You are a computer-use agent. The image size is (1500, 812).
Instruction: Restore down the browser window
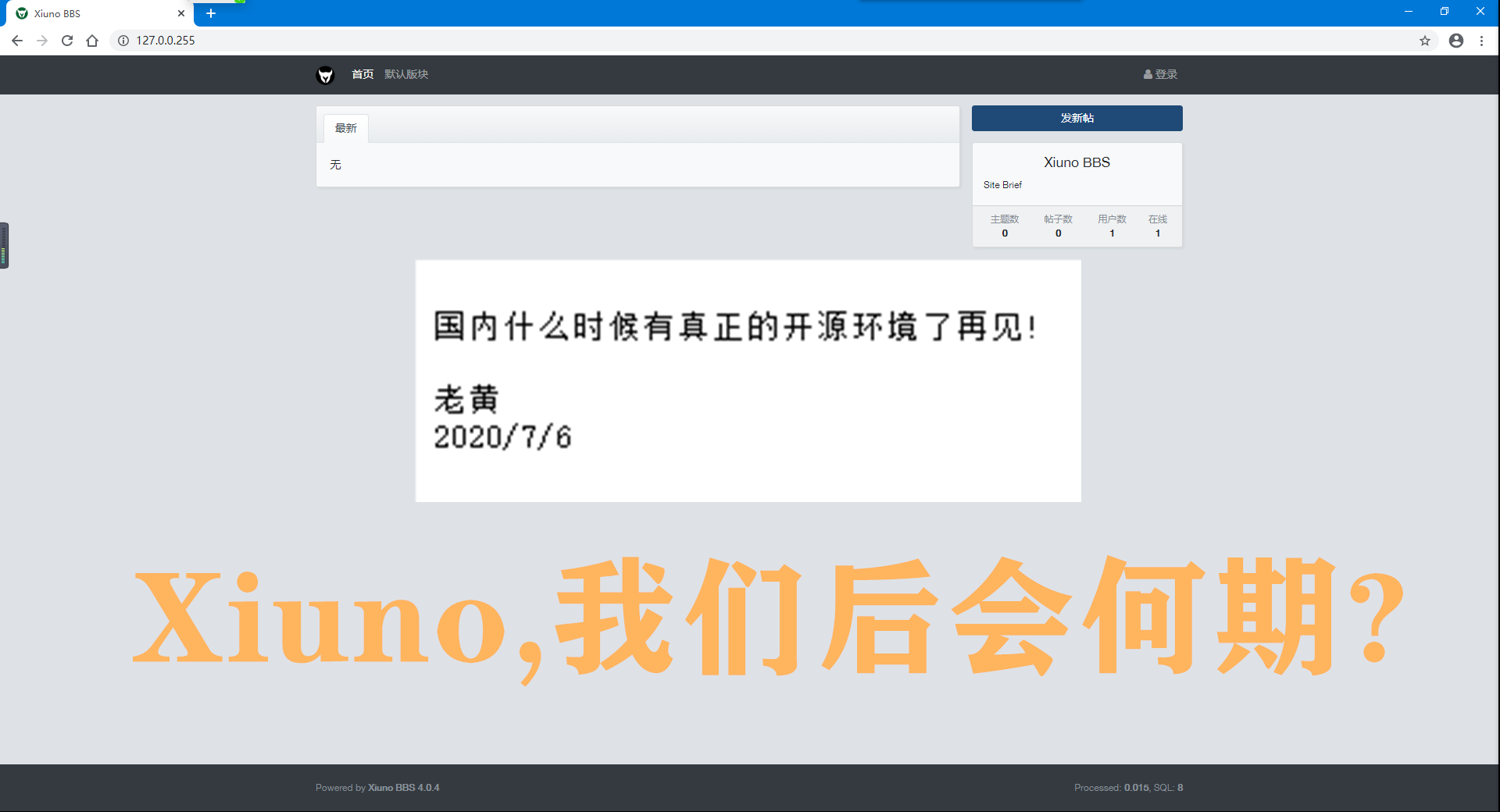(1445, 12)
